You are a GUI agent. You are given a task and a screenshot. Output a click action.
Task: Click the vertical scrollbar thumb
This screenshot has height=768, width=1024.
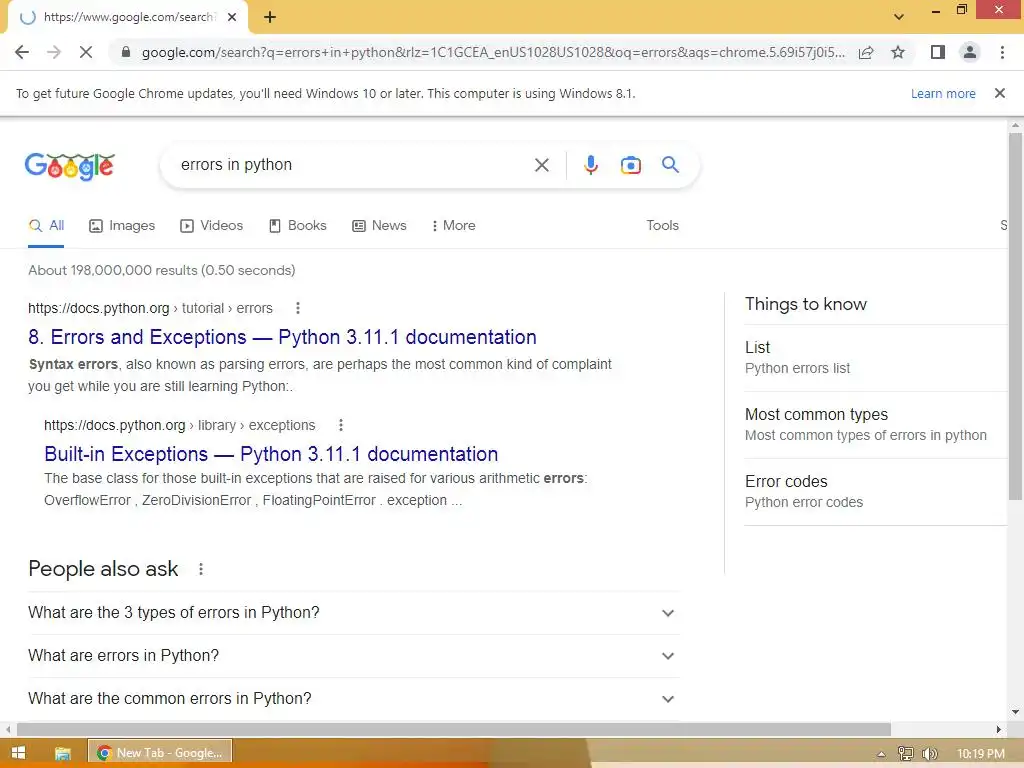[x=1015, y=316]
